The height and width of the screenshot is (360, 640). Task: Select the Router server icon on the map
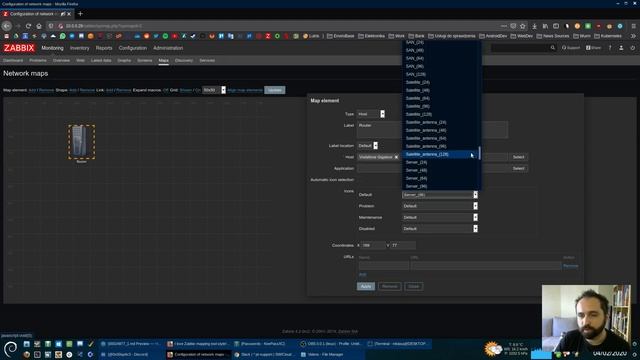(82, 142)
